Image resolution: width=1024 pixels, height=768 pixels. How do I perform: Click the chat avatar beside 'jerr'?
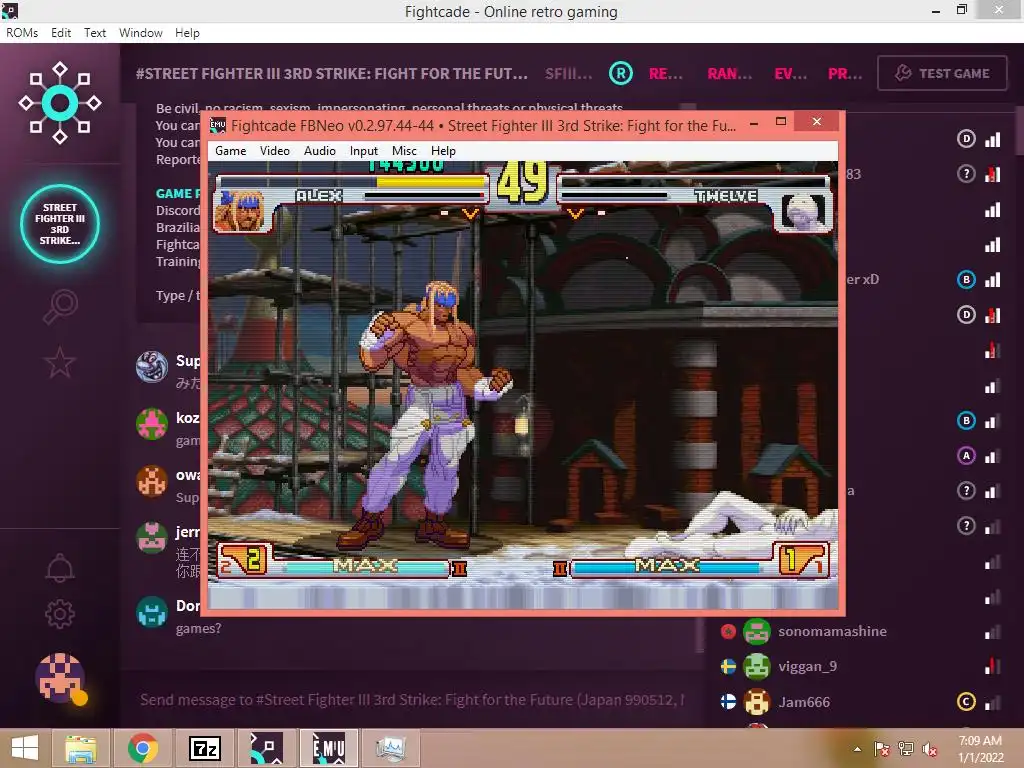pos(152,538)
